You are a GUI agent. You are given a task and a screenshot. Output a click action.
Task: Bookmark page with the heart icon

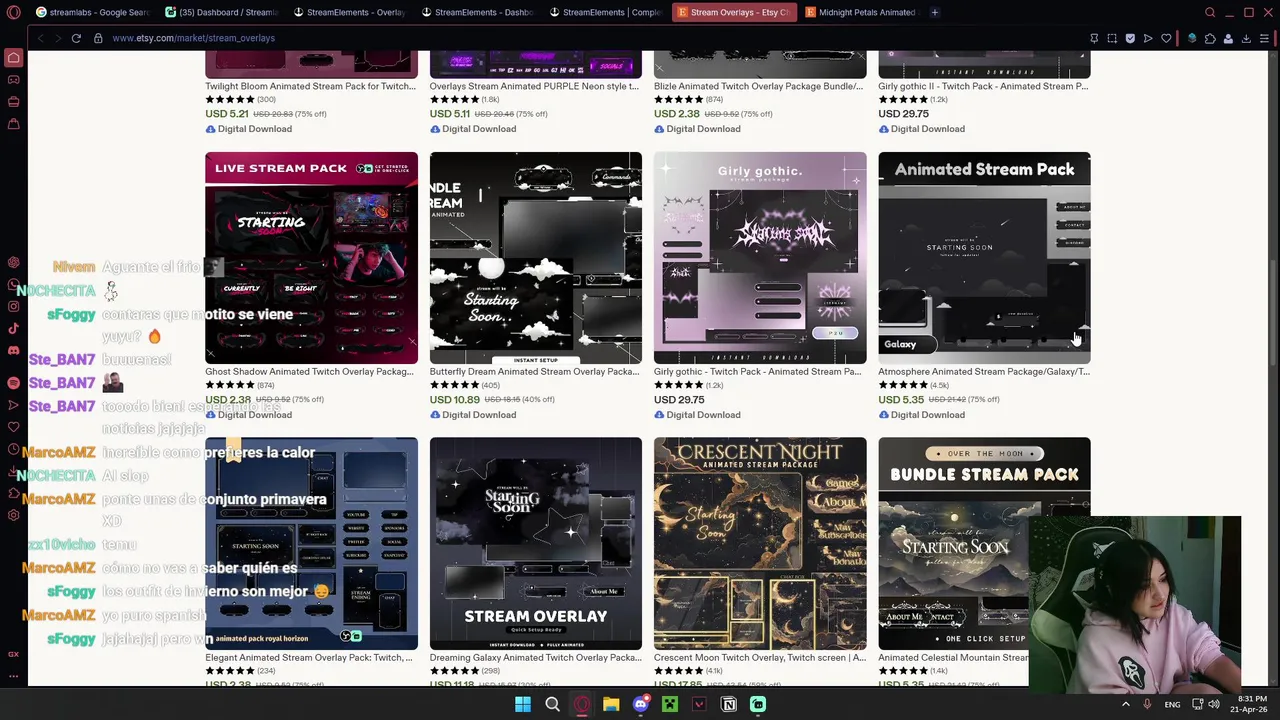tap(1166, 38)
